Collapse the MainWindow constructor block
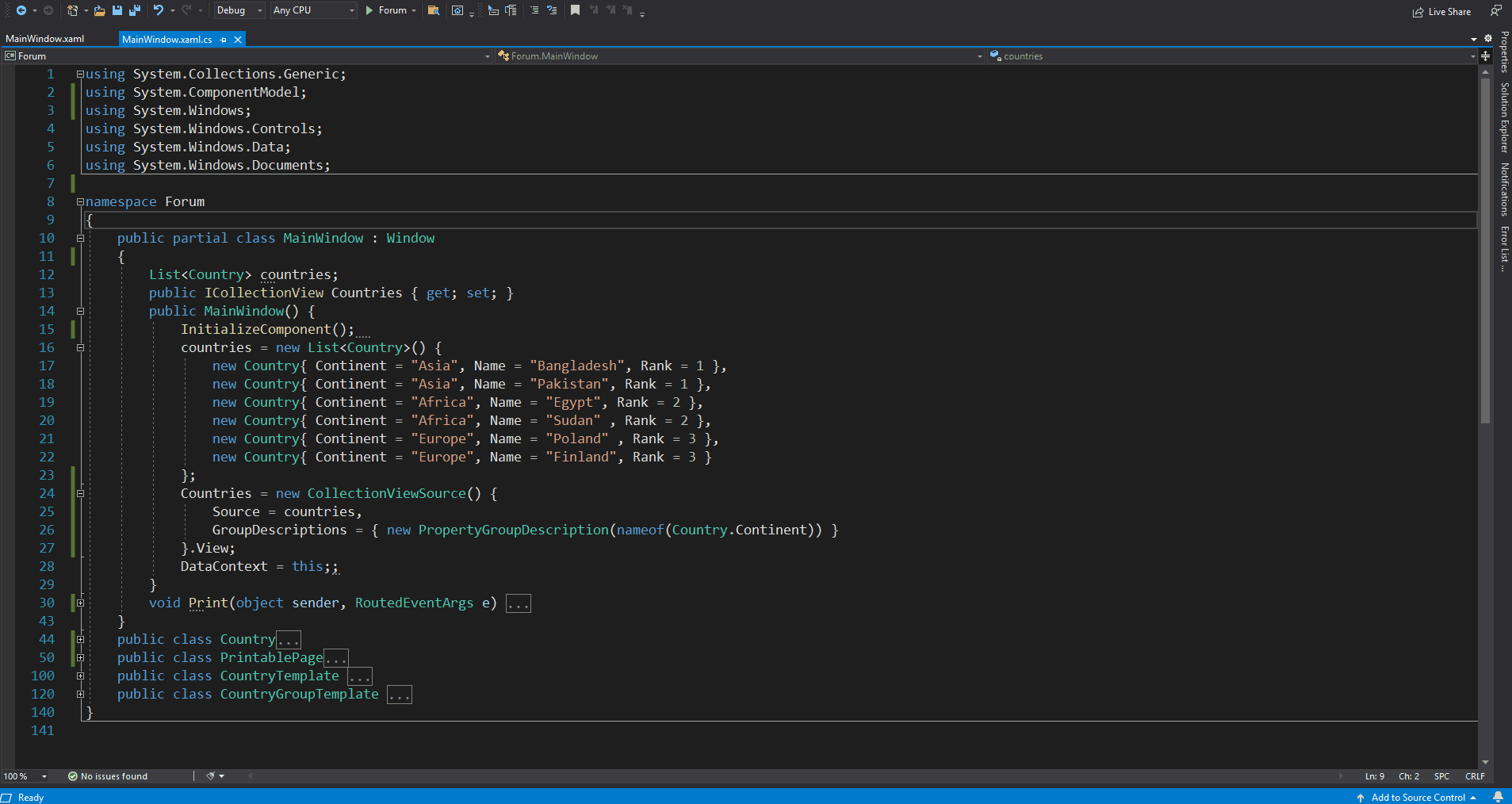1512x804 pixels. pos(80,311)
